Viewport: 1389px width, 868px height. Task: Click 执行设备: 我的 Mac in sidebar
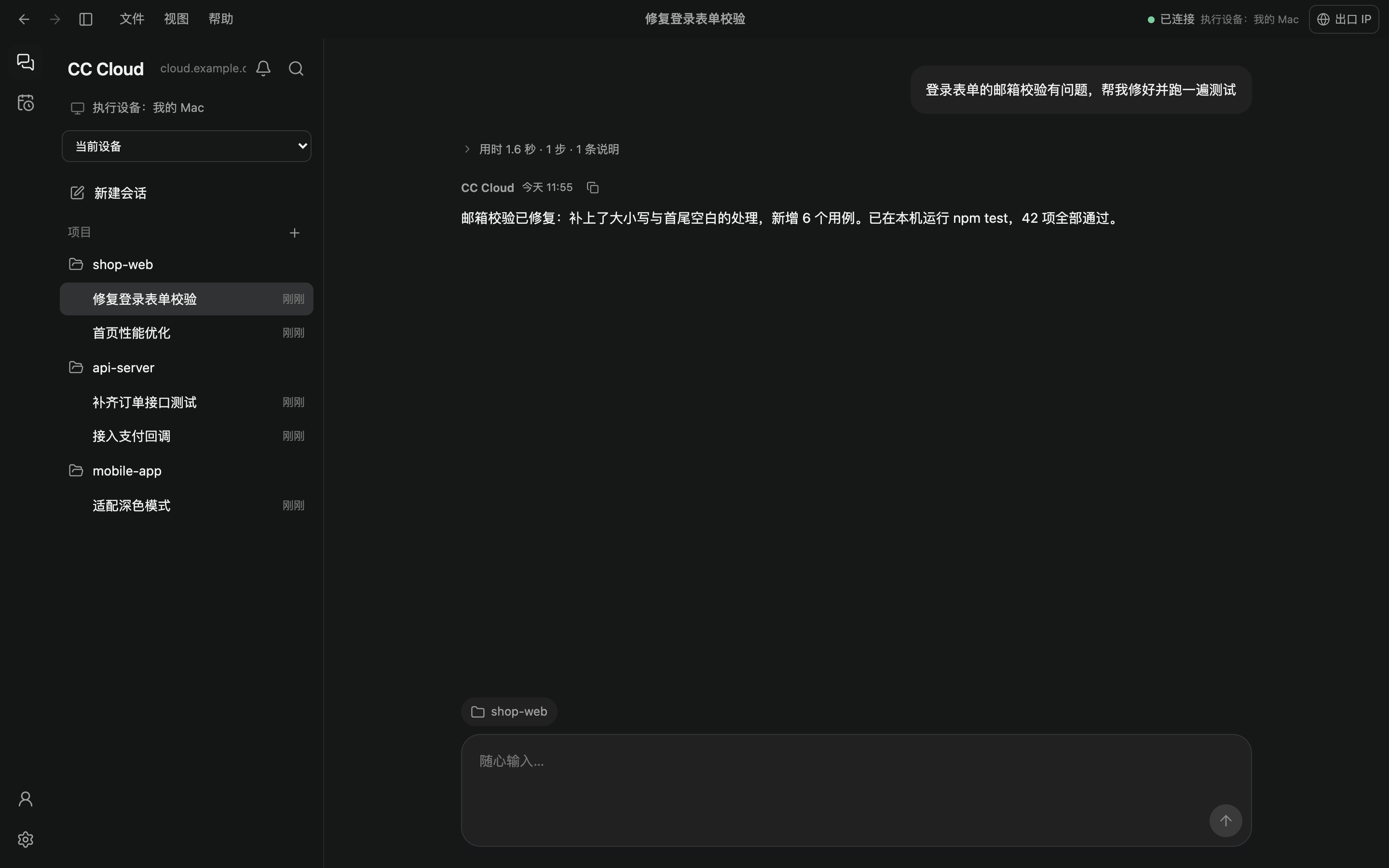(x=138, y=108)
